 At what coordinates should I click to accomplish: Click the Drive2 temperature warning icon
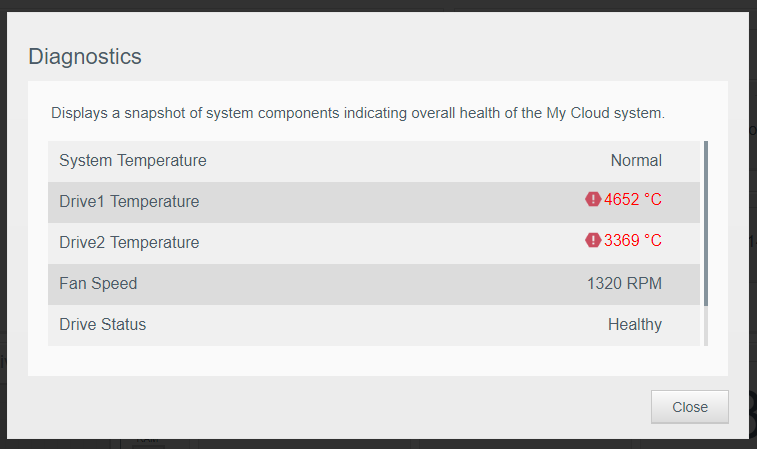[x=592, y=241]
